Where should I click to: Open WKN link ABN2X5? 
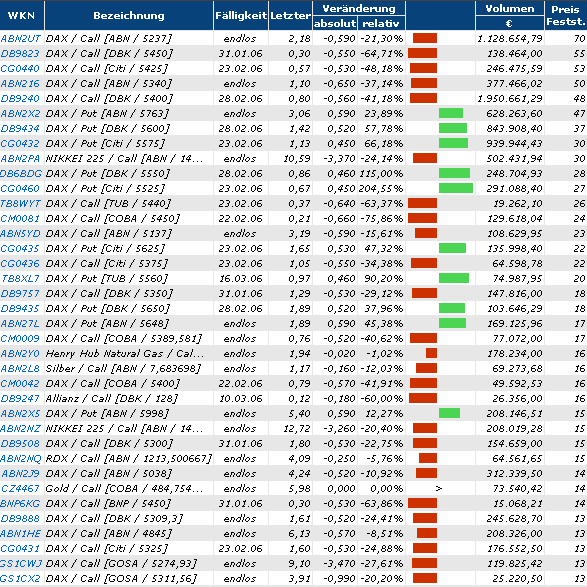20,413
